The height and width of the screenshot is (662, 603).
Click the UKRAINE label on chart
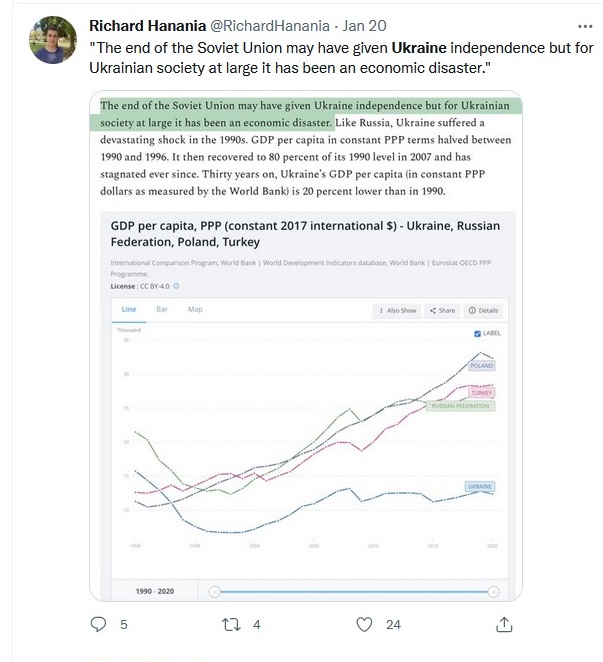coord(479,486)
